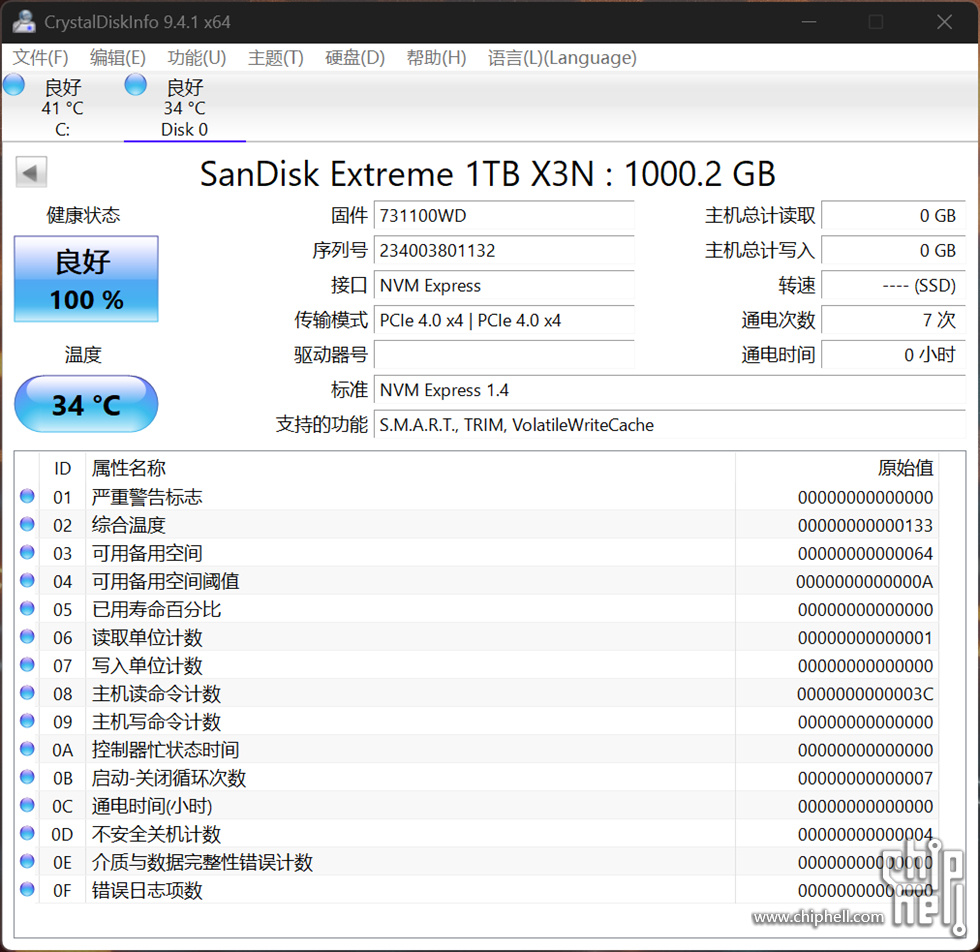Open the 编辑(E) menu
980x952 pixels.
coord(118,58)
